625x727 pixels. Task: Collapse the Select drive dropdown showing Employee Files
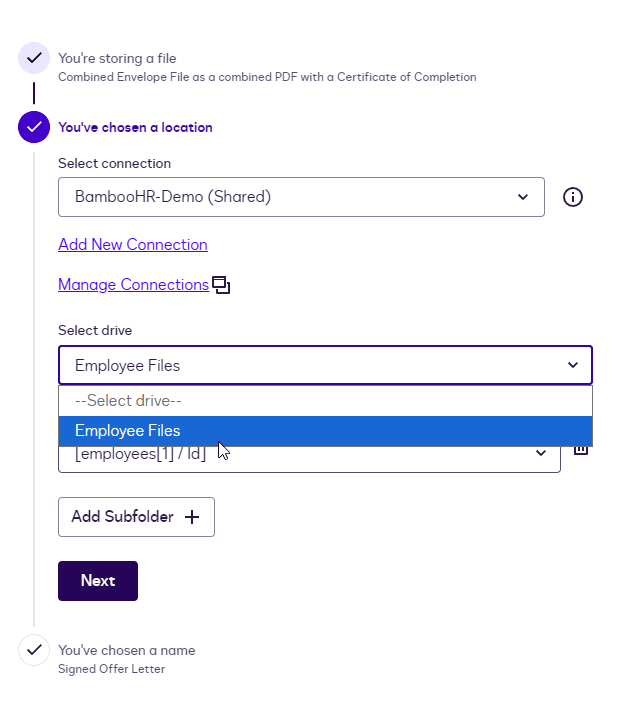click(325, 365)
